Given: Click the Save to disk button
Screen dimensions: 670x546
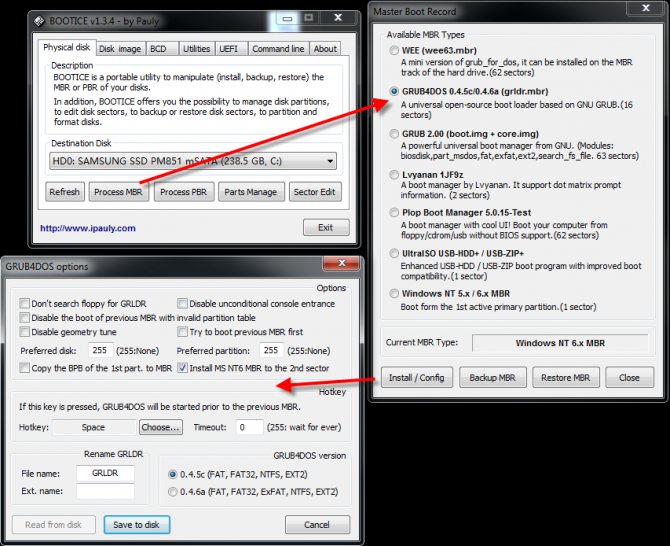Looking at the screenshot, I should pos(137,525).
